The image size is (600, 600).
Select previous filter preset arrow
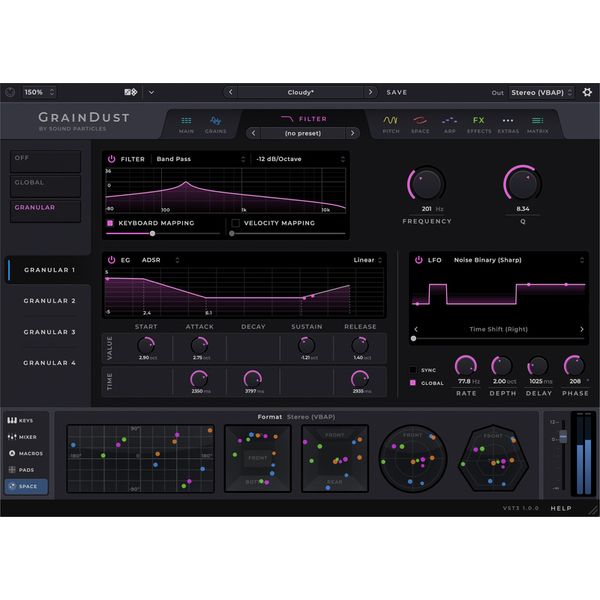coord(253,133)
